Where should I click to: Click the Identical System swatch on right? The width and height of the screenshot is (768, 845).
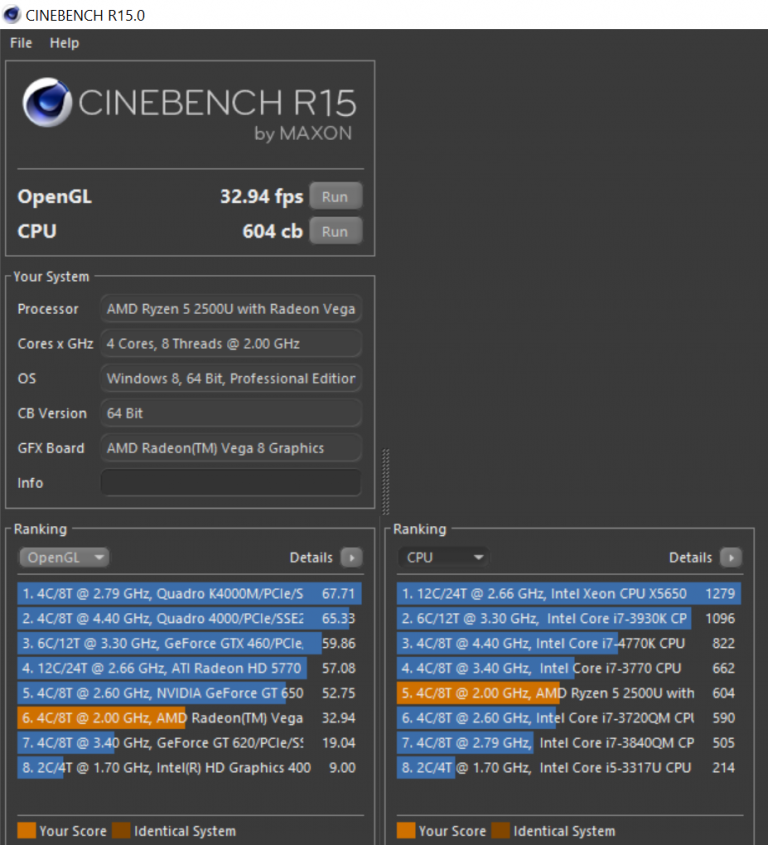click(x=500, y=831)
